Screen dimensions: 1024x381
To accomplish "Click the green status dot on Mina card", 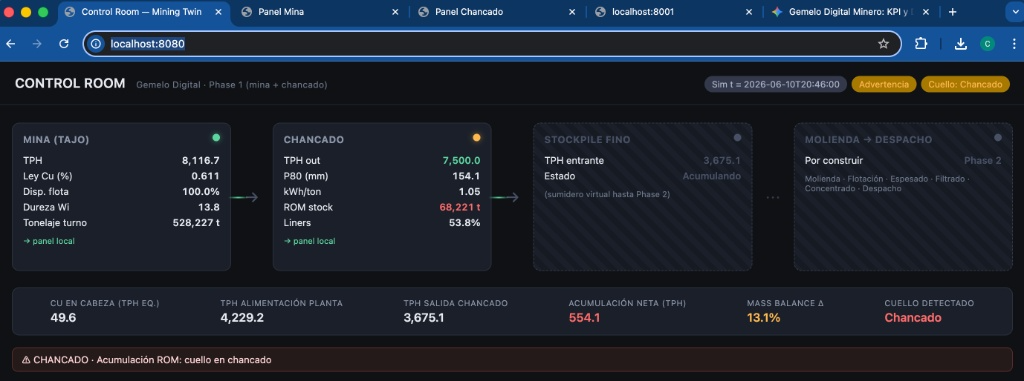I will (216, 138).
